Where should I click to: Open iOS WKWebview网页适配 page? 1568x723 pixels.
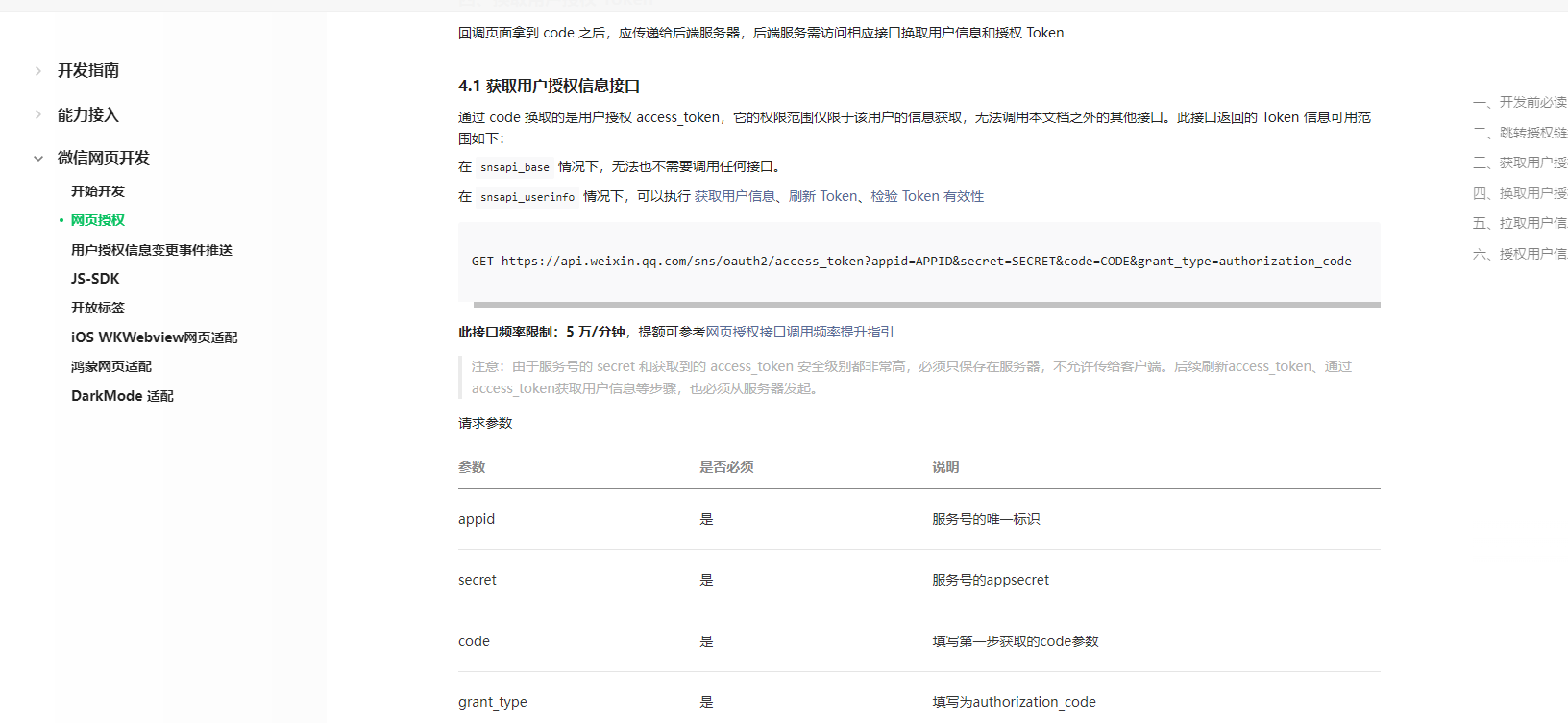pos(155,337)
